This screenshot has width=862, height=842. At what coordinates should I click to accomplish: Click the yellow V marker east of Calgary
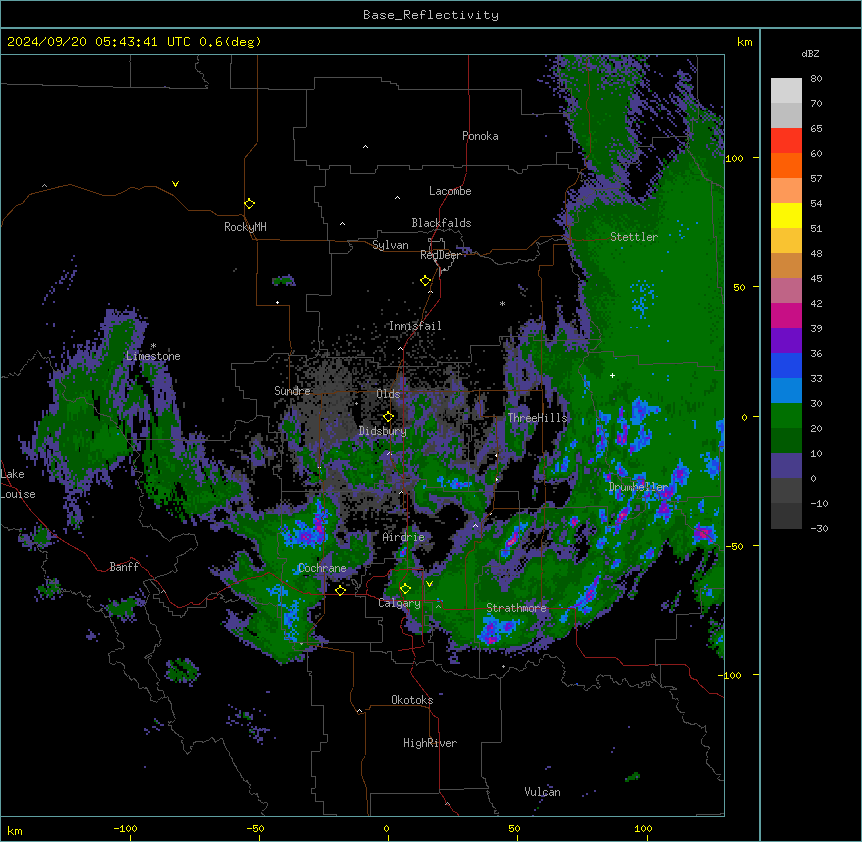pyautogui.click(x=429, y=584)
